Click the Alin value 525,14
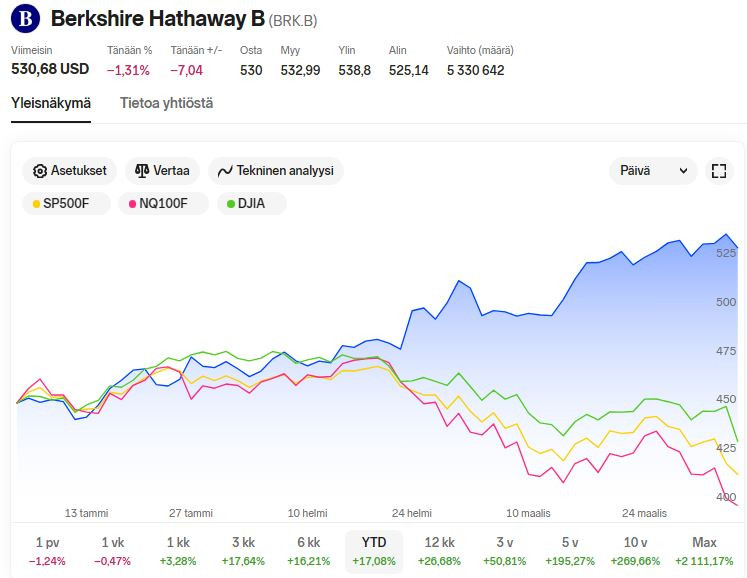Viewport: 747px width, 578px height. click(x=408, y=71)
